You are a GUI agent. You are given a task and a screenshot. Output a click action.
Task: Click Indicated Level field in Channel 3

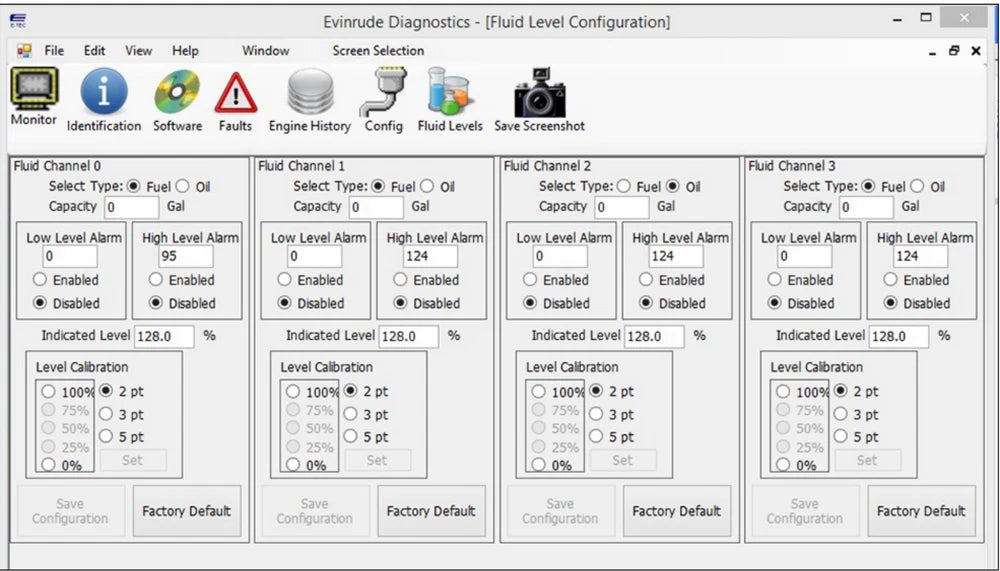[x=899, y=336]
